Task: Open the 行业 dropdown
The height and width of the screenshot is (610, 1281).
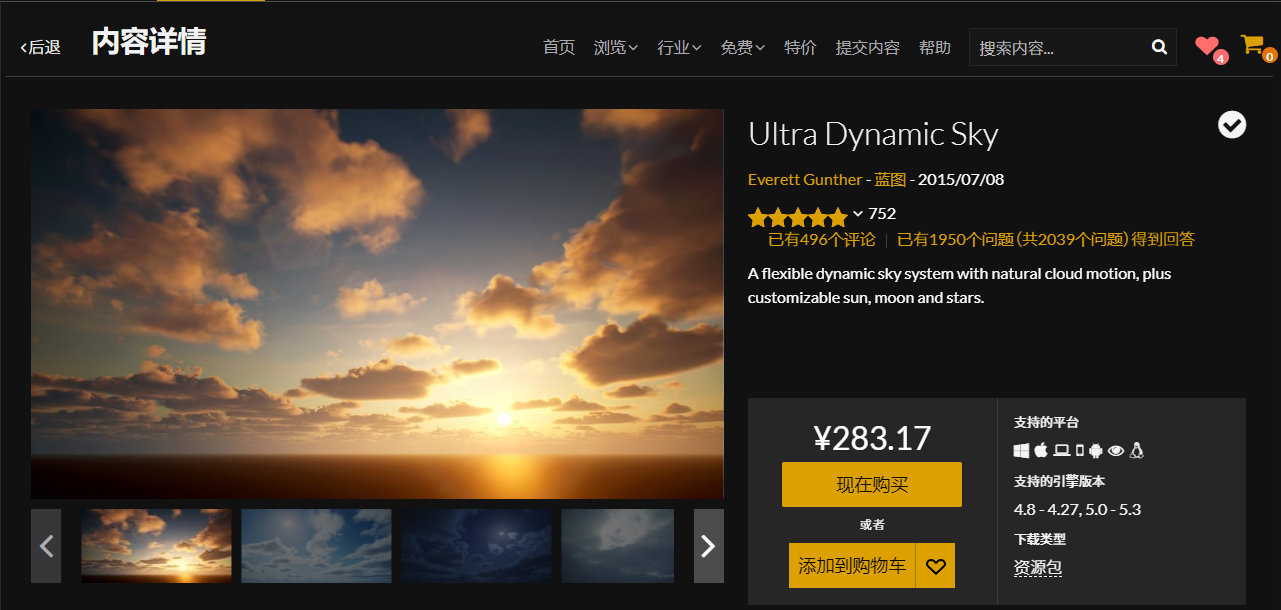Action: [679, 47]
